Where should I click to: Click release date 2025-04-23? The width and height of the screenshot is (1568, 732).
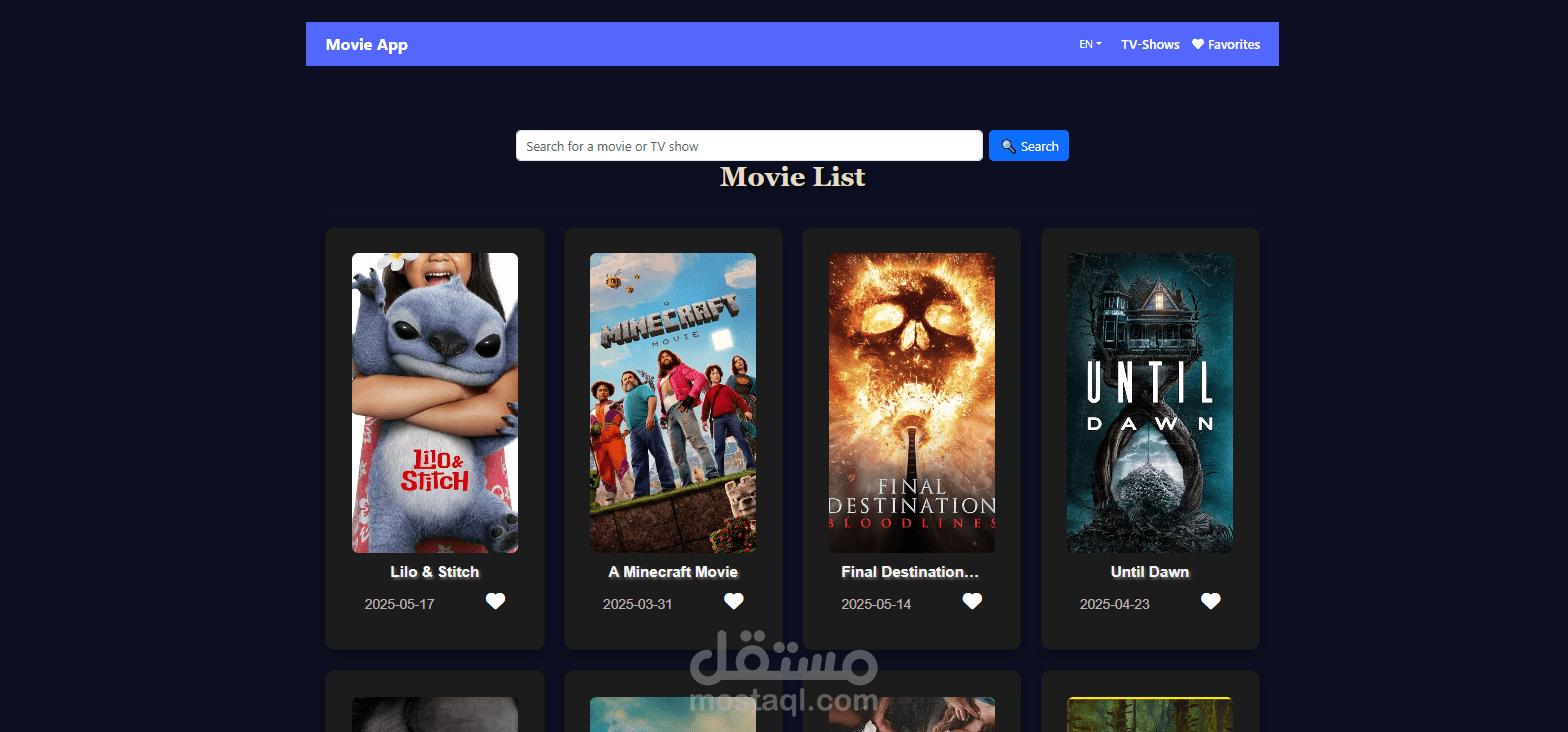click(1115, 604)
